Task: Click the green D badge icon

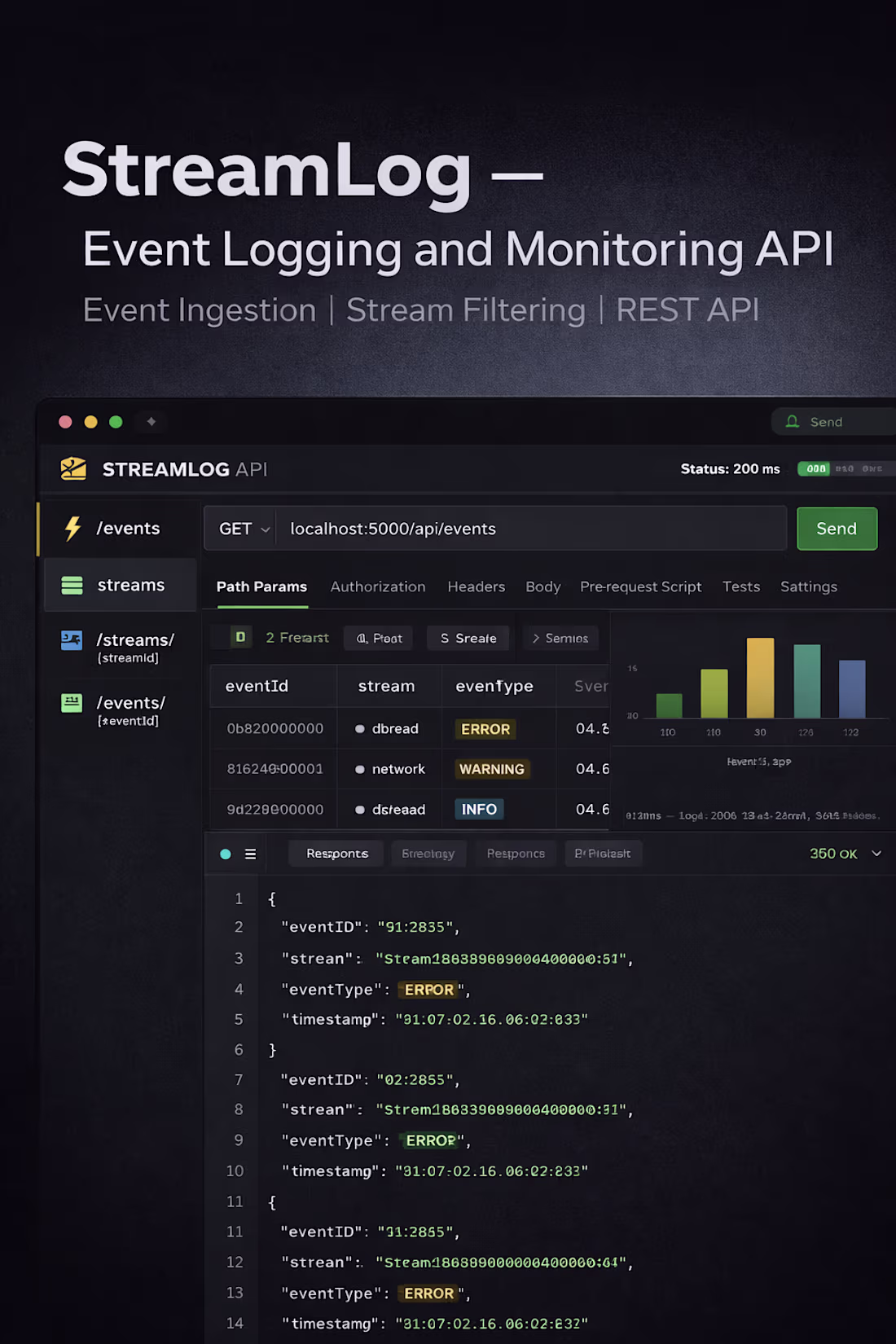Action: coord(240,637)
